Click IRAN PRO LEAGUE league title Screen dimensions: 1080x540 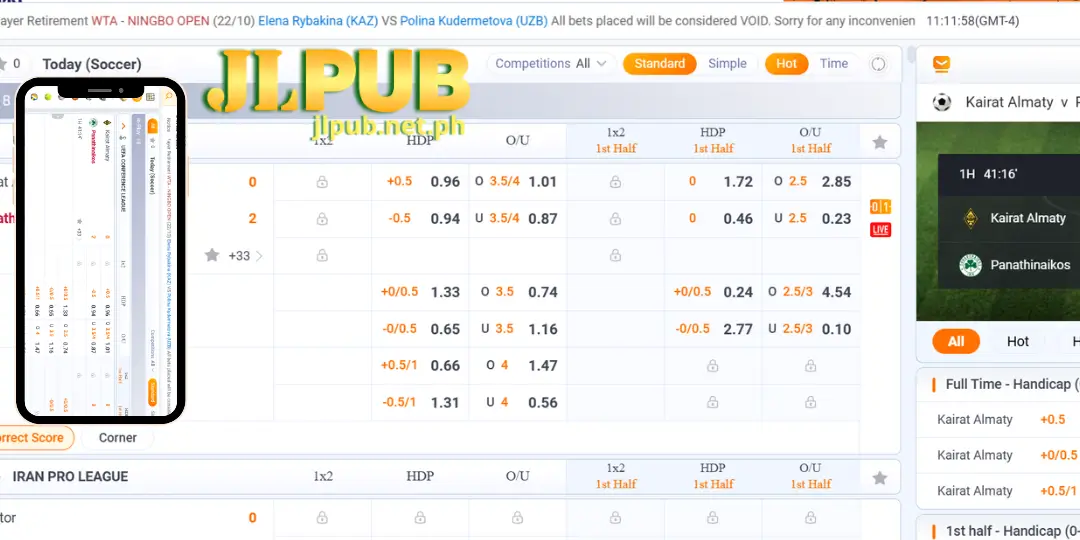(x=70, y=477)
